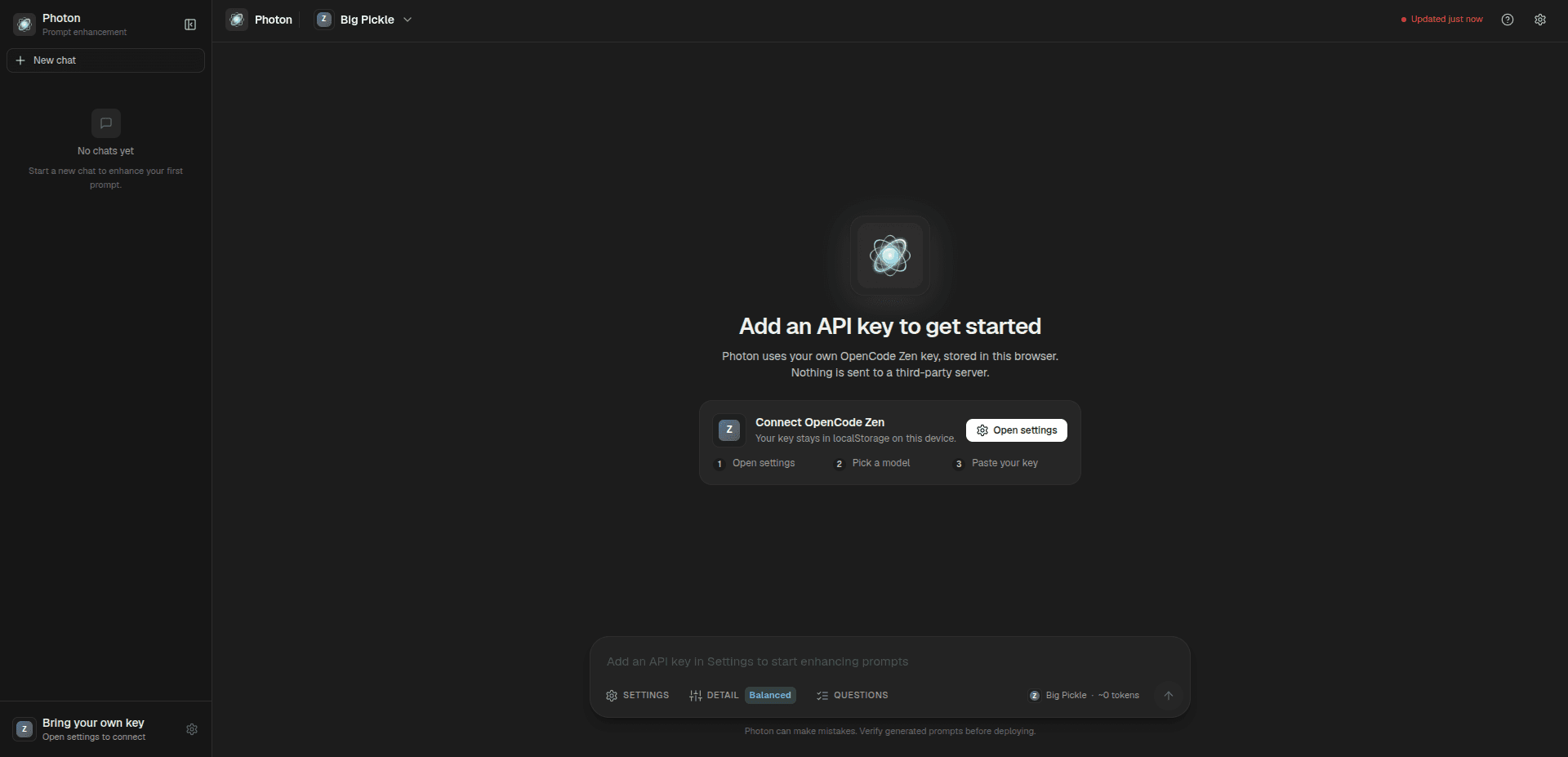Click the Photon logo in the sidebar header

pyautogui.click(x=24, y=24)
